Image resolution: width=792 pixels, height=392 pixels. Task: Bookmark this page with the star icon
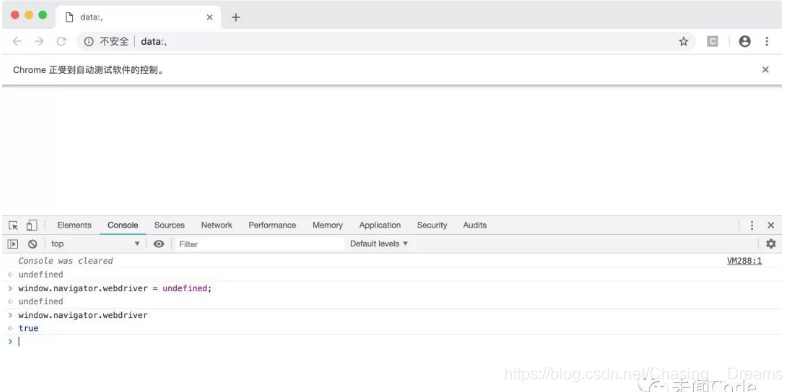[683, 41]
